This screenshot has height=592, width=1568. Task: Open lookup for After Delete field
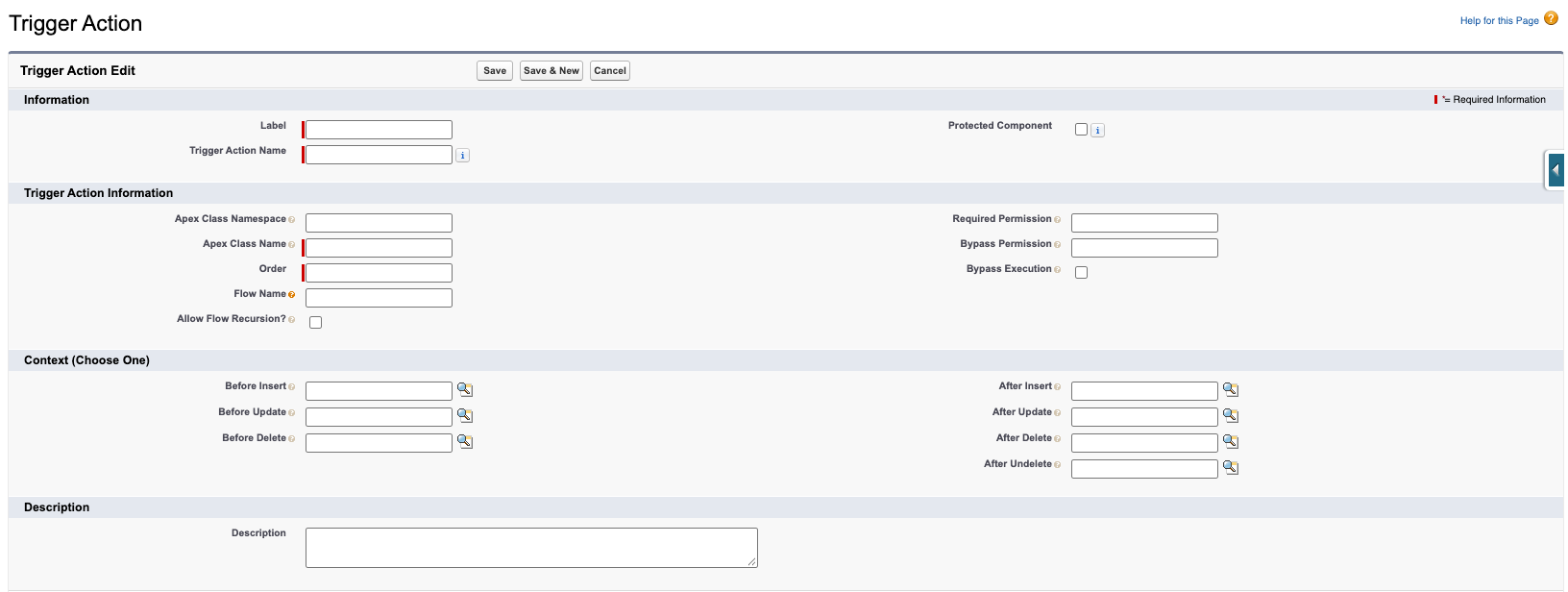coord(1231,441)
